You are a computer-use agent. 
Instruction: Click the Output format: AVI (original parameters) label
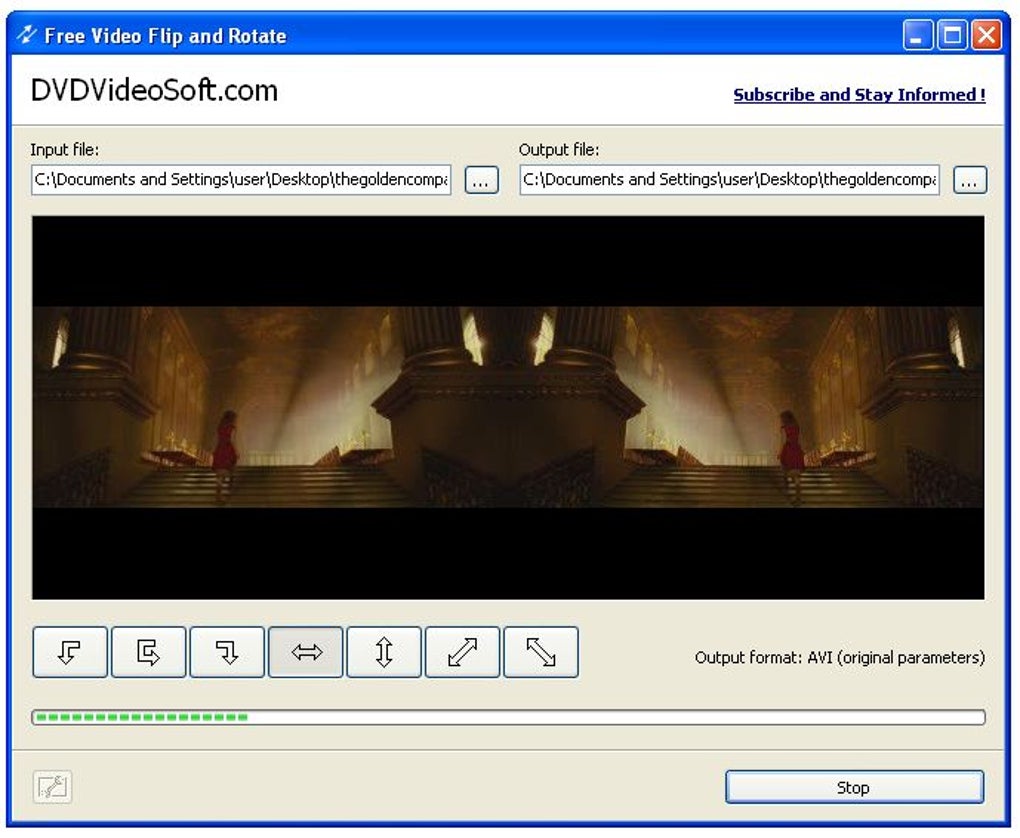[x=840, y=658]
